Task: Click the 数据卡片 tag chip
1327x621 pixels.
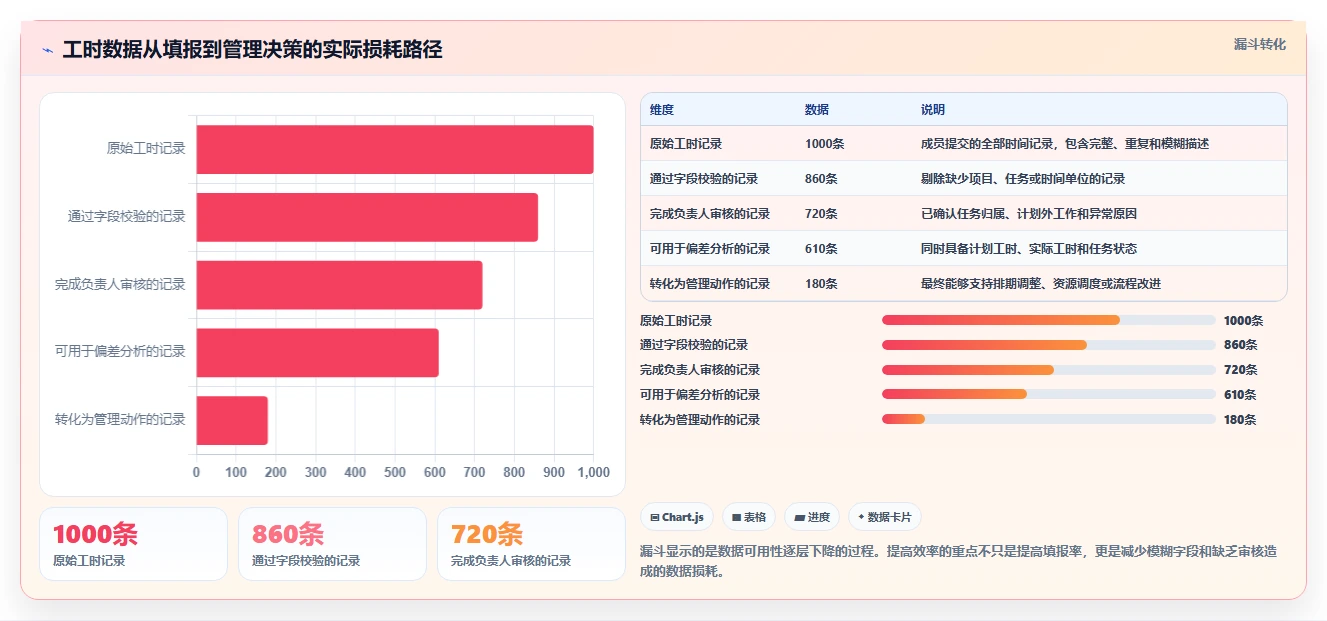Action: point(884,517)
